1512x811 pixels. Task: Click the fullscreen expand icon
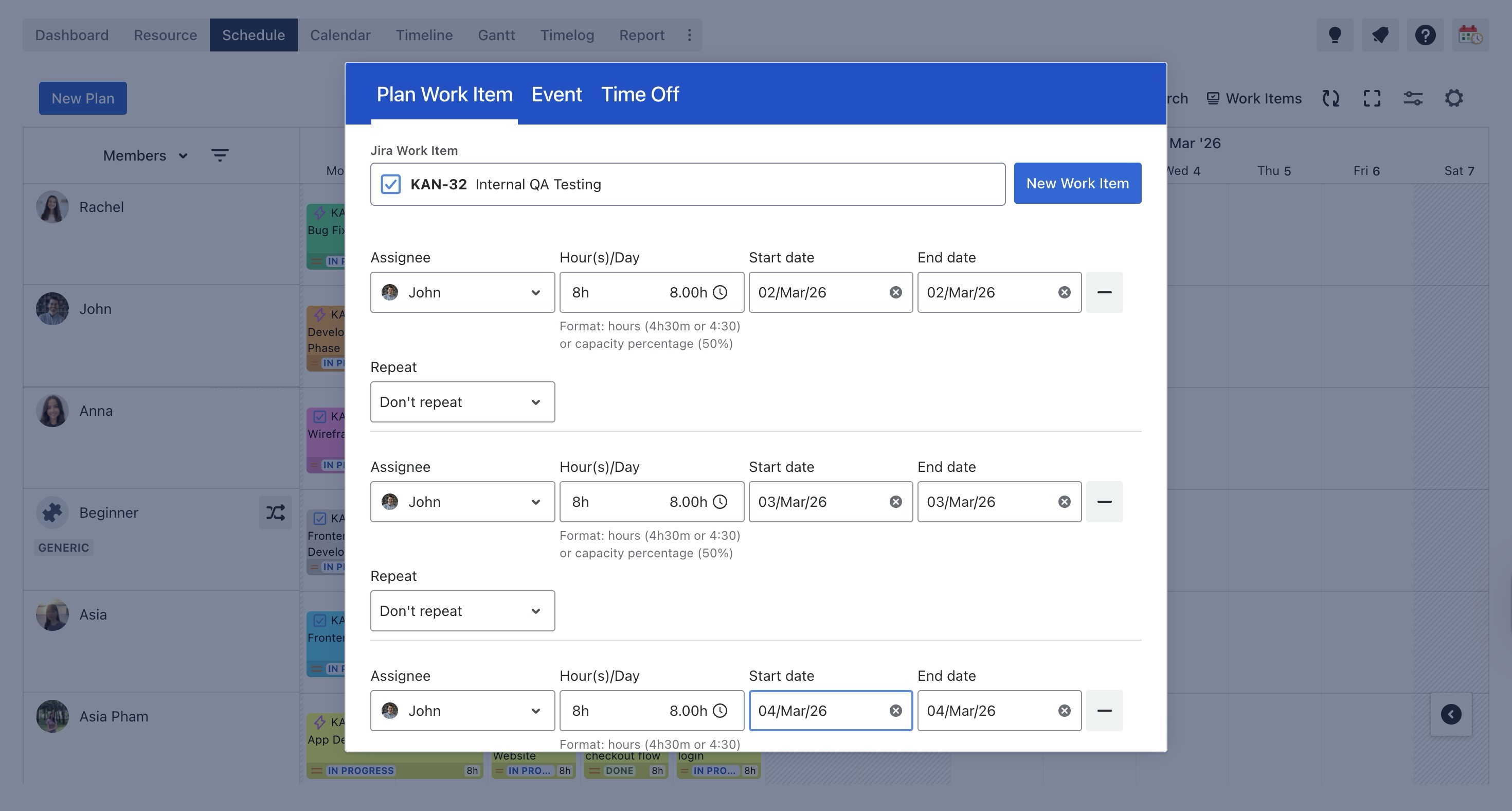pos(1371,98)
